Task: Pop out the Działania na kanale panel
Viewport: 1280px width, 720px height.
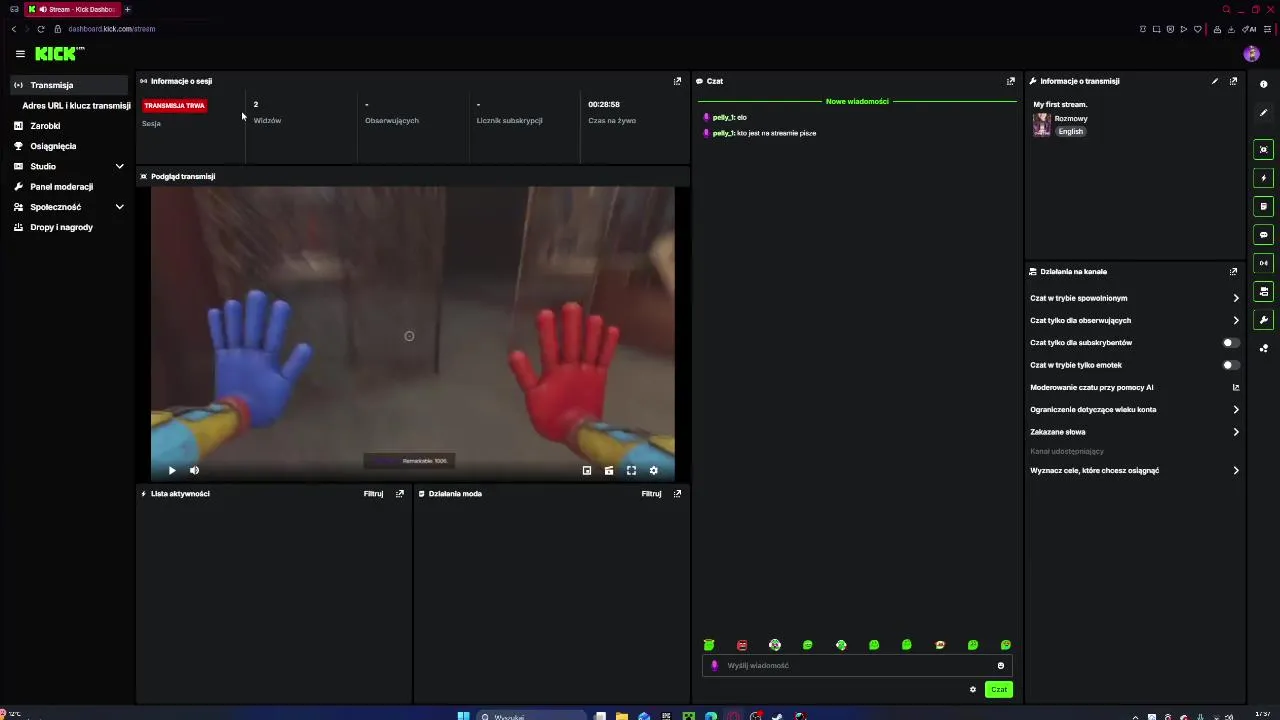Action: [1233, 271]
